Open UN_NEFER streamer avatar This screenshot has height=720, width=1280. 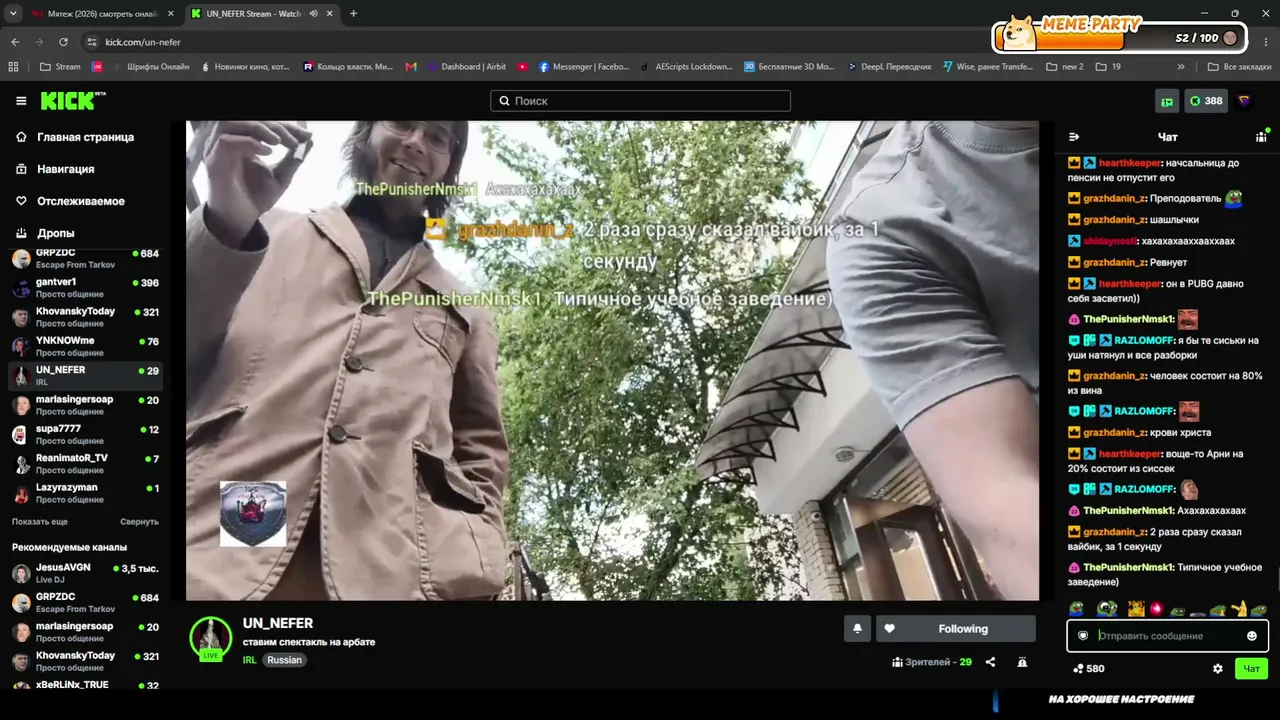(x=210, y=638)
